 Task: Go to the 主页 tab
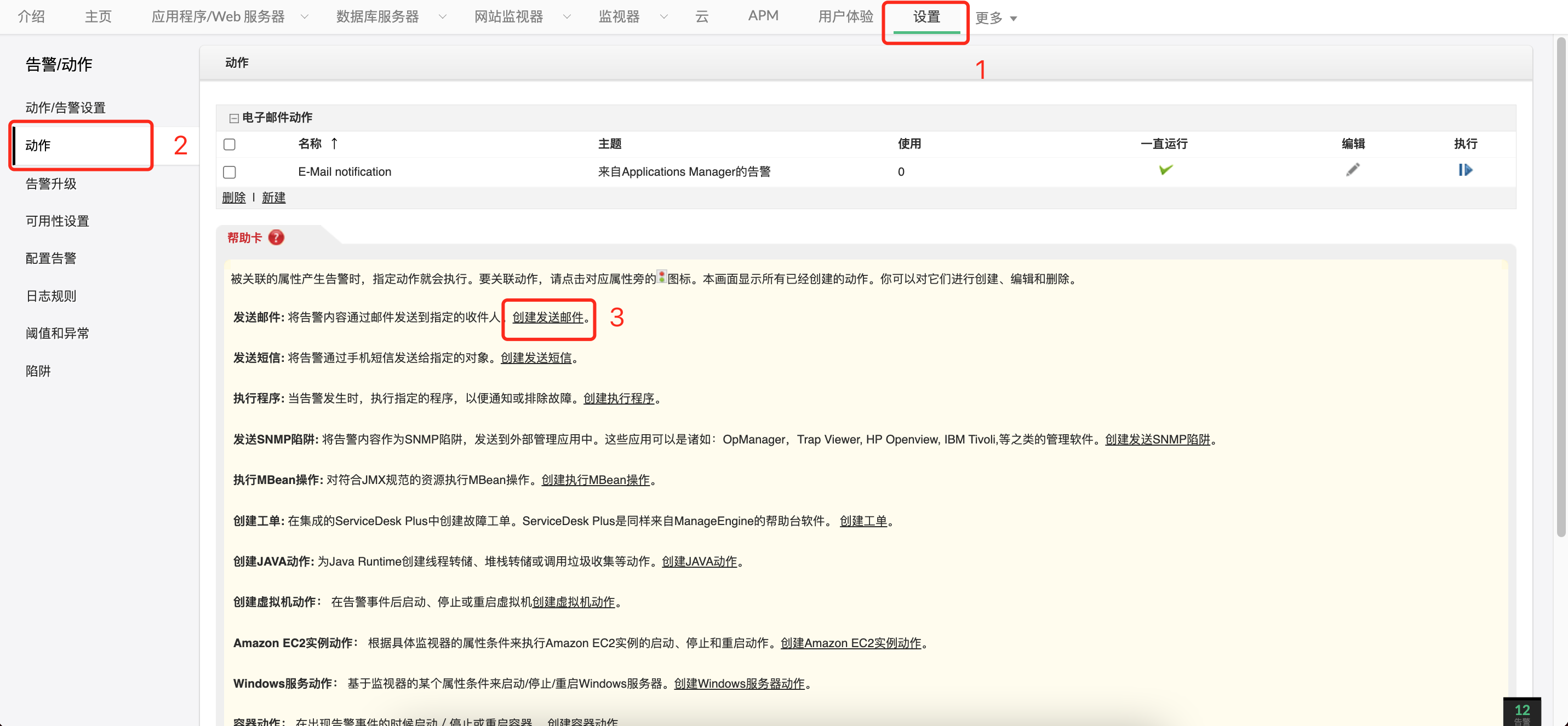(x=98, y=16)
